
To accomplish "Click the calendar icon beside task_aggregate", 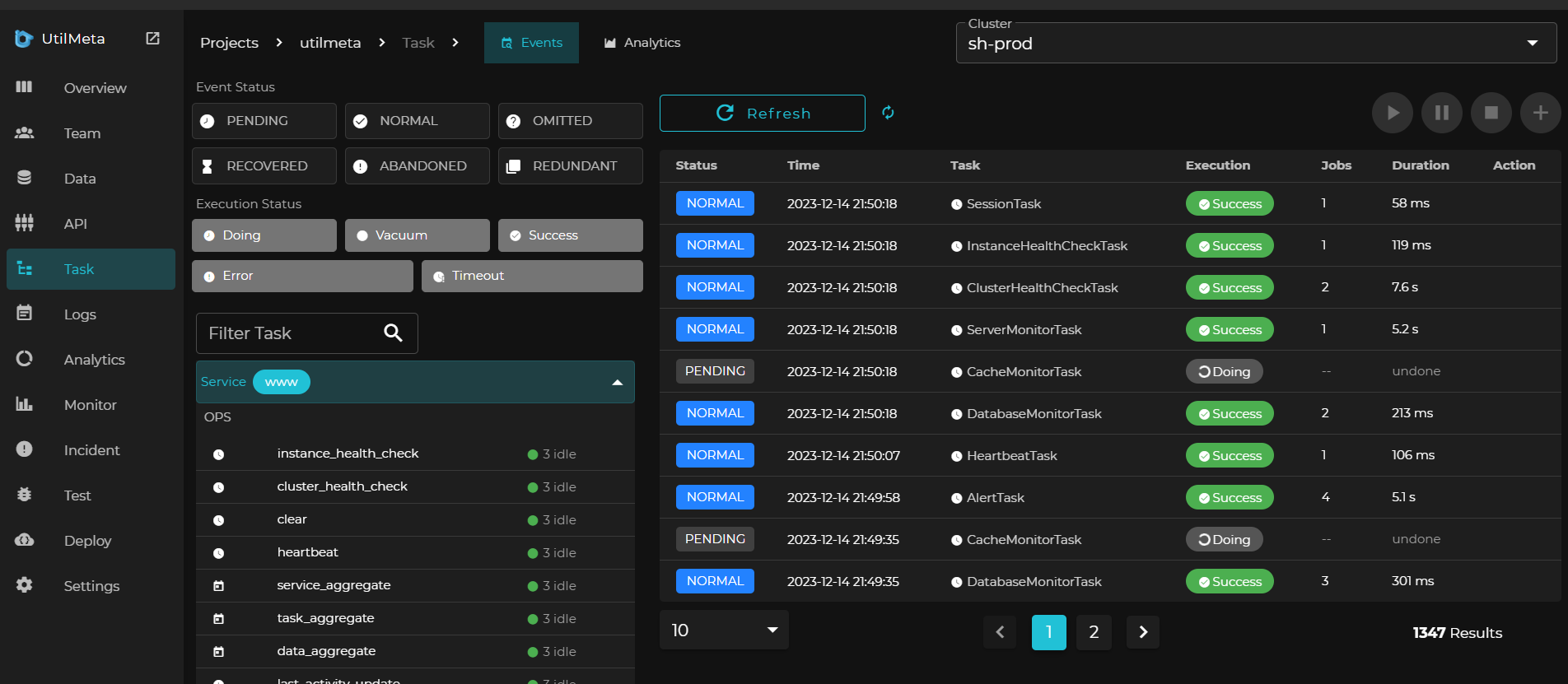I will [x=218, y=619].
